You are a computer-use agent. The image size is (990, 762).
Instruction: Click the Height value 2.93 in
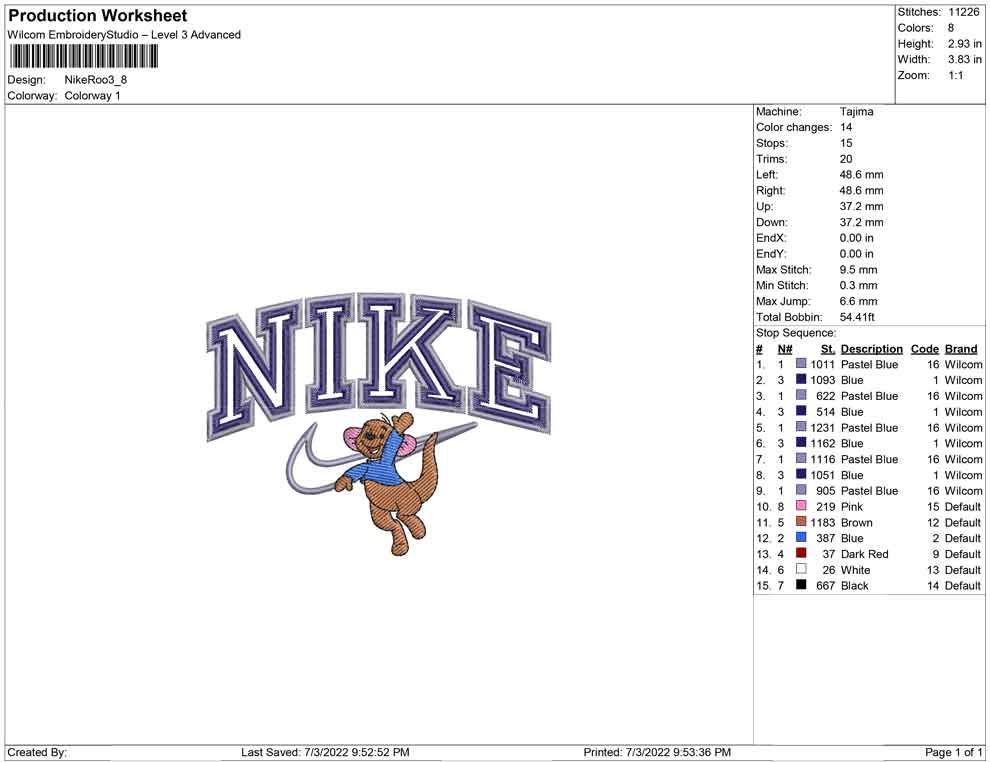[965, 44]
